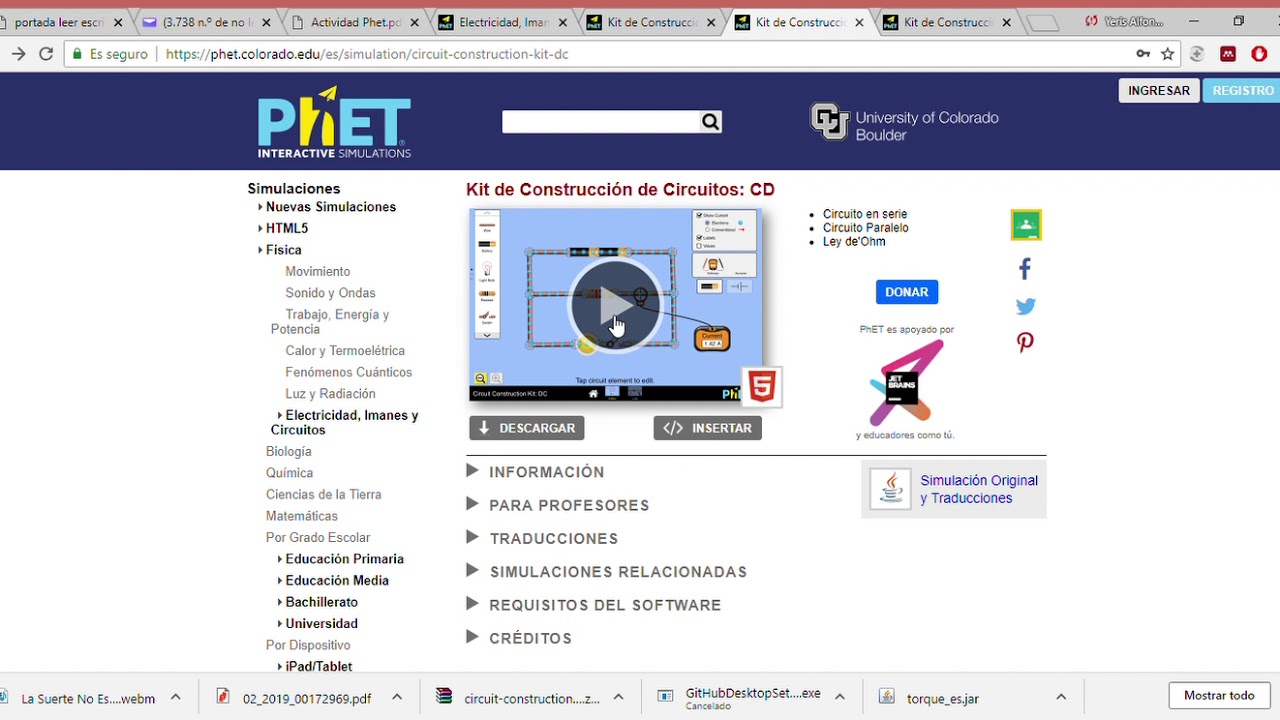
Task: Open 'Física' sidebar category
Action: point(283,250)
